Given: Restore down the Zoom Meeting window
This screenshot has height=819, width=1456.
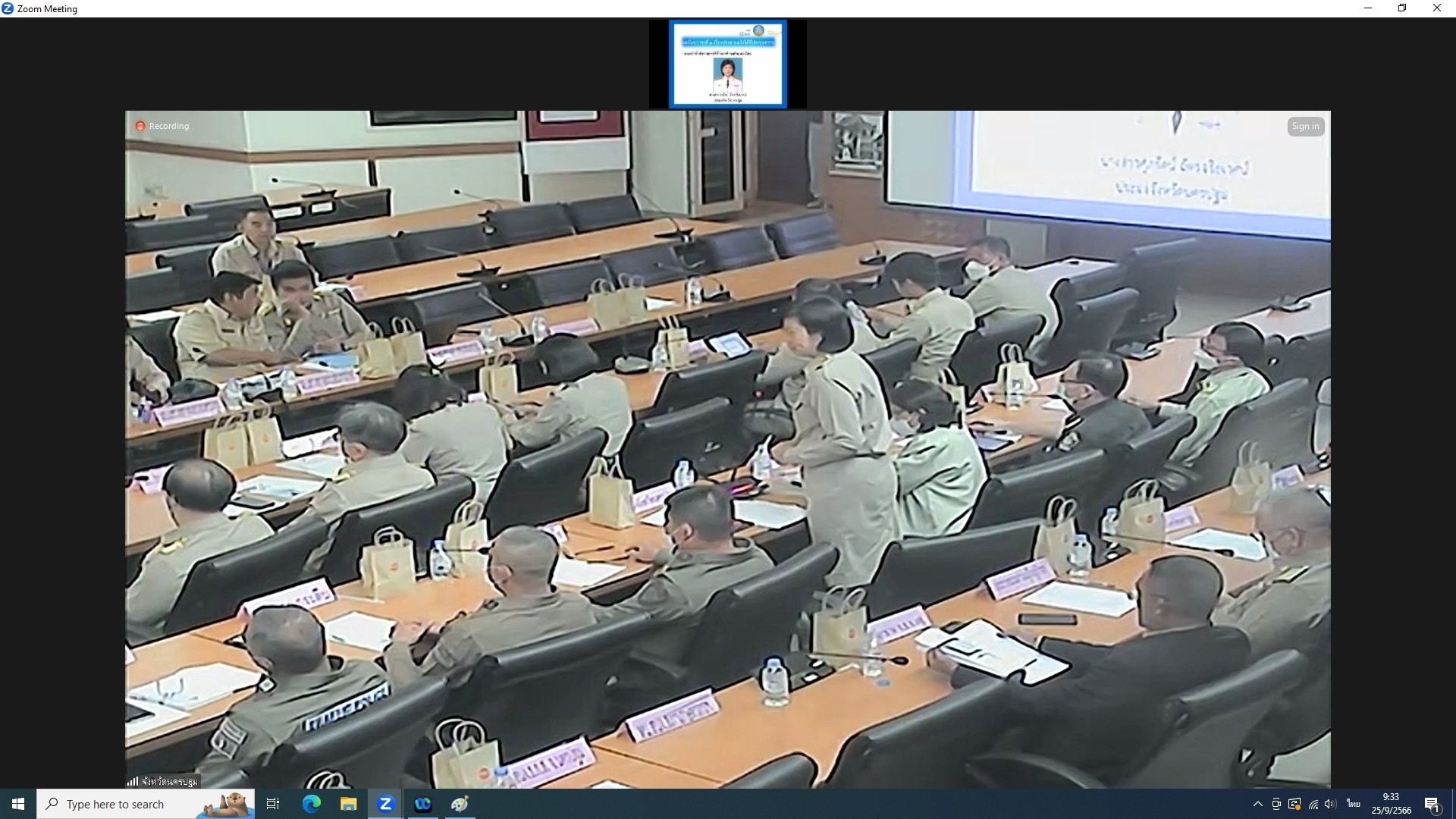Looking at the screenshot, I should pos(1402,8).
